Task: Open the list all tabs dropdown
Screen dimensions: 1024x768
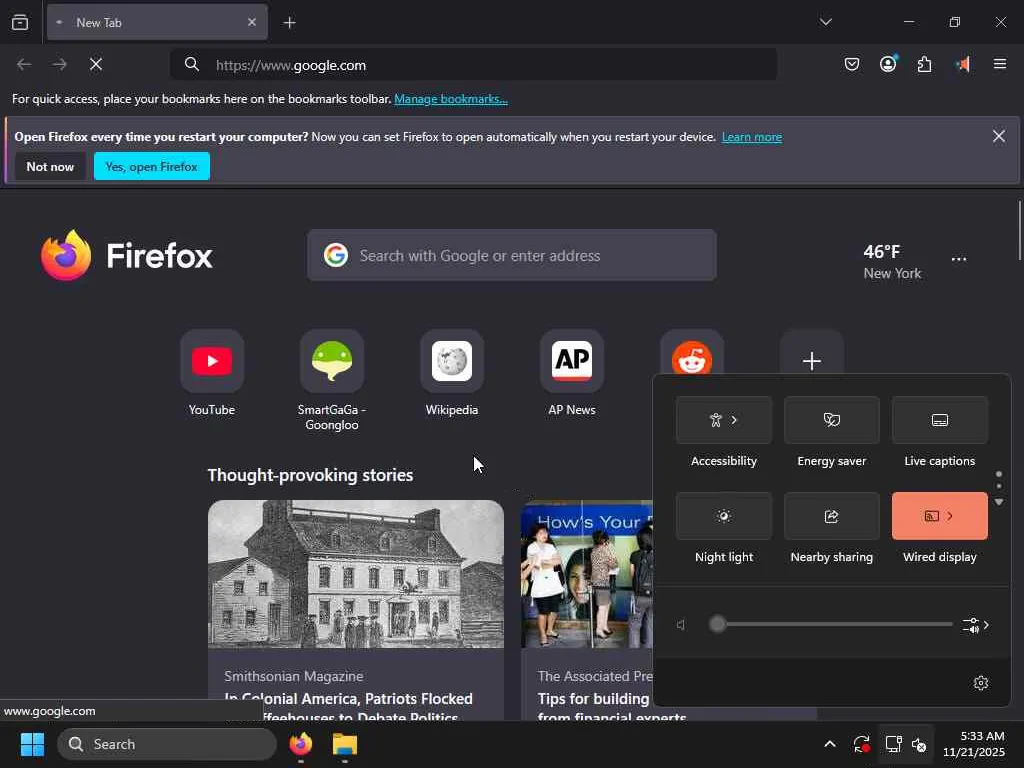Action: [x=825, y=22]
